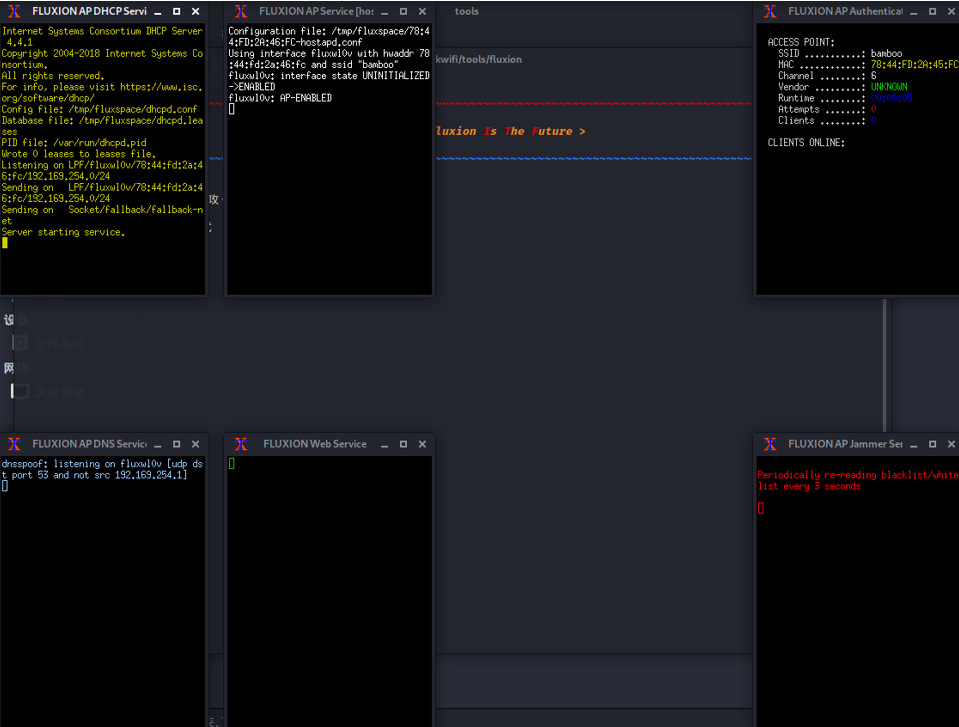Click the background file manager vertical scrollbar
Image resolution: width=959 pixels, height=727 pixels.
pyautogui.click(x=885, y=364)
